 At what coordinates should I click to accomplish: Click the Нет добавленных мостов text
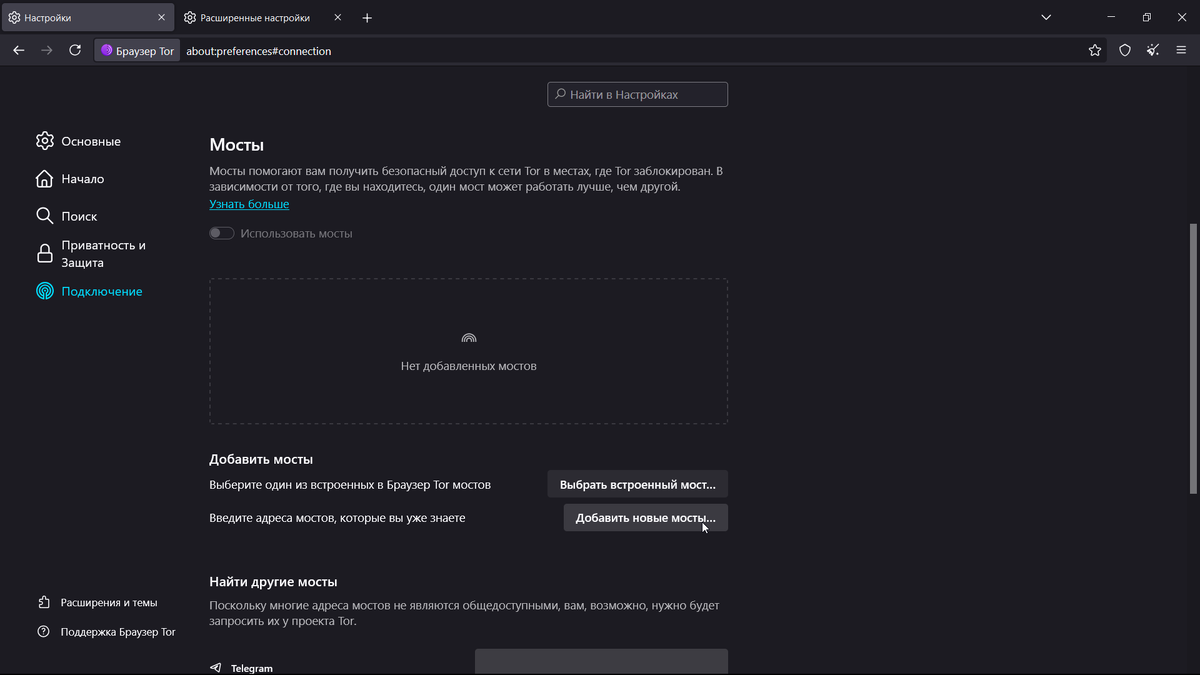pos(469,366)
